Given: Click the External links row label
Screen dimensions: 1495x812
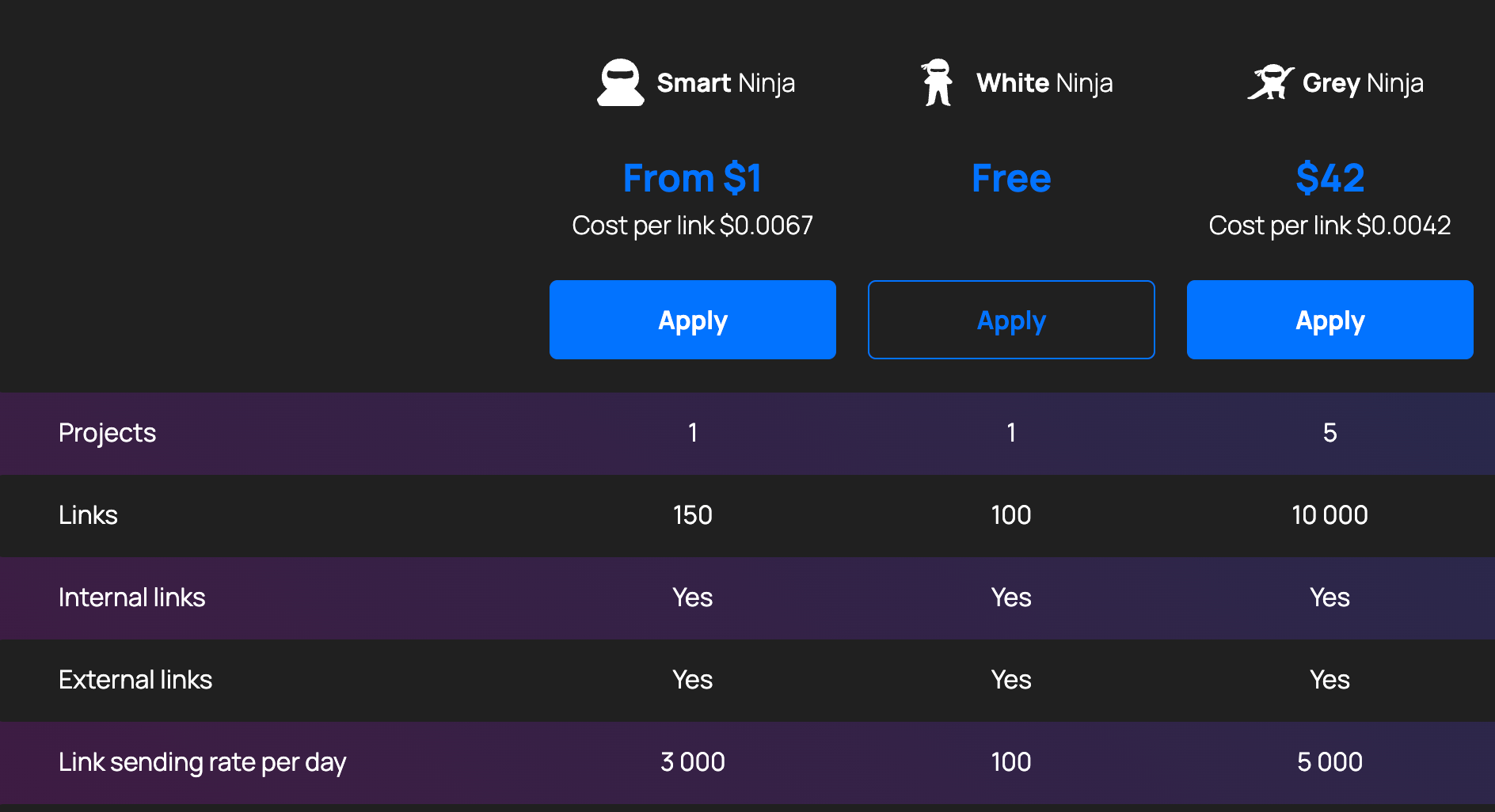Looking at the screenshot, I should [x=135, y=680].
